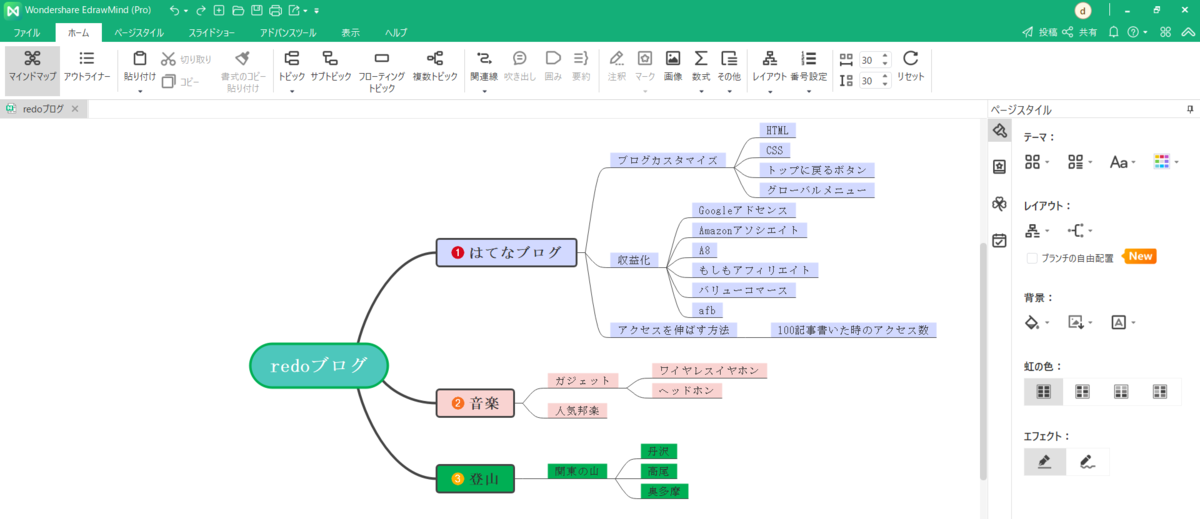Increase horizontal spacing stepper value

[886, 56]
